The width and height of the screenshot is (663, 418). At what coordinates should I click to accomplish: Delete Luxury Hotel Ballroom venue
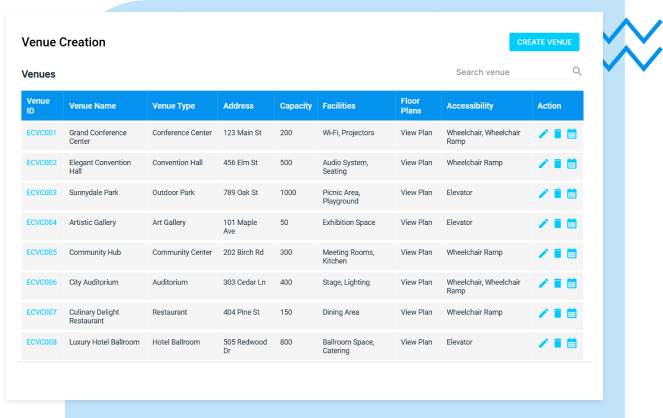click(x=558, y=343)
